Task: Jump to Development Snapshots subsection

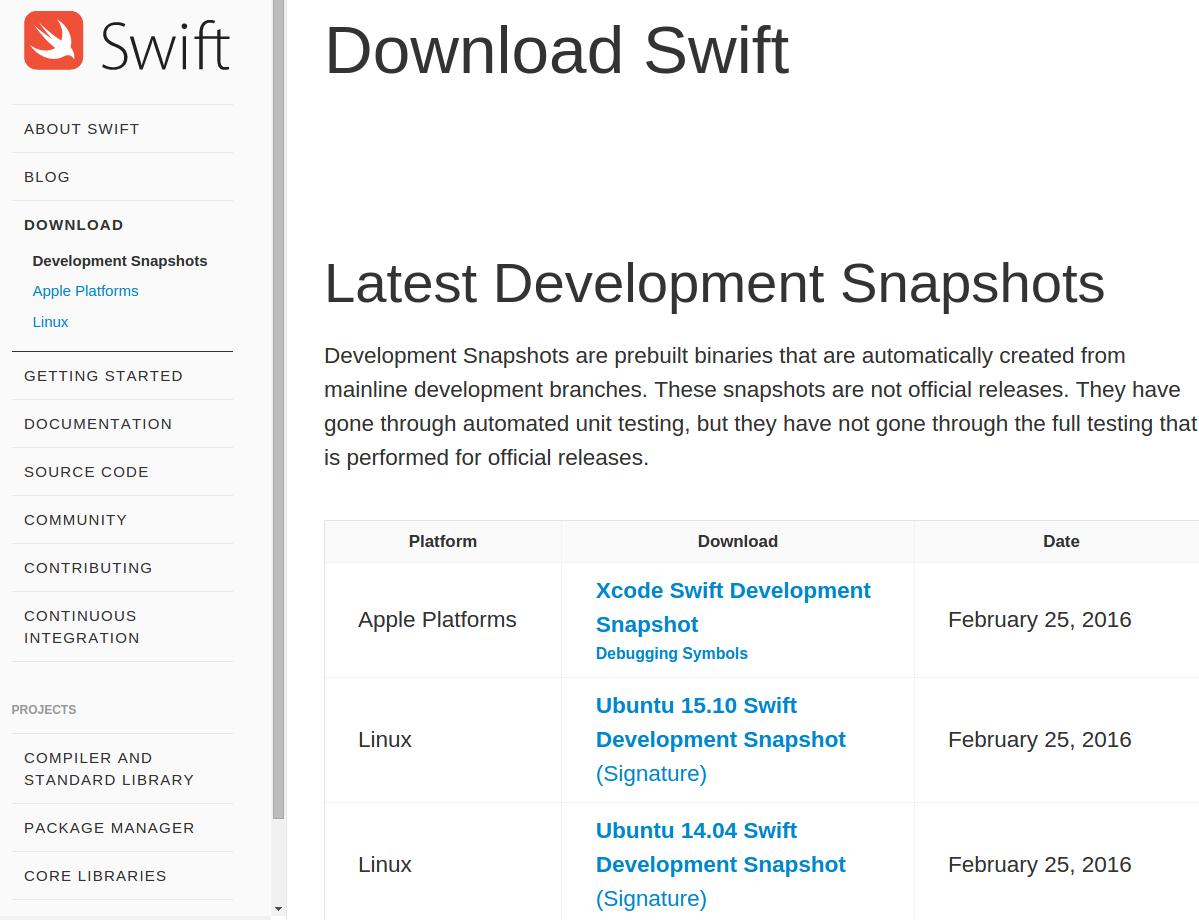Action: 119,261
